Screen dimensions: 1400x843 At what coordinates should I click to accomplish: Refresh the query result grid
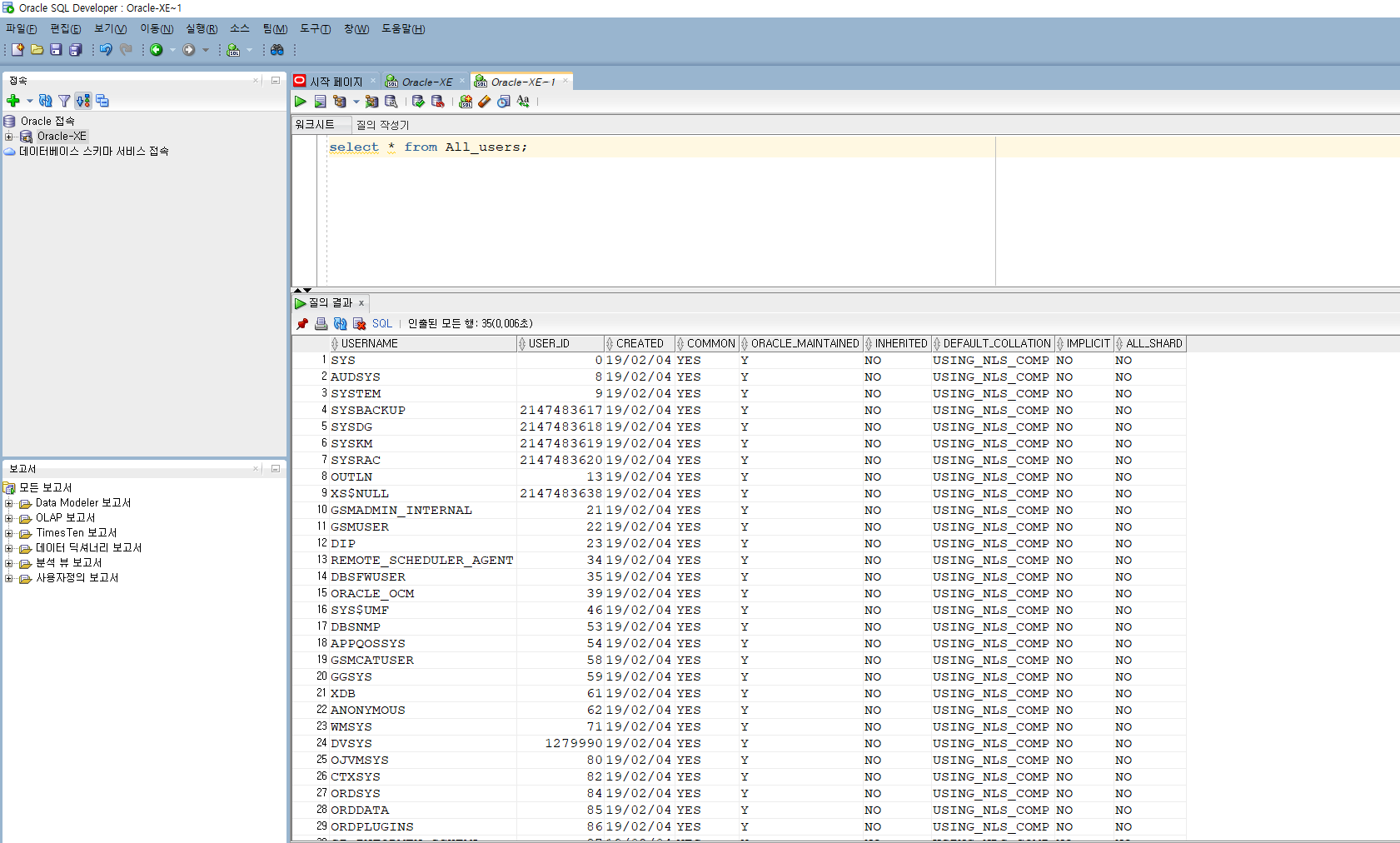pyautogui.click(x=340, y=323)
